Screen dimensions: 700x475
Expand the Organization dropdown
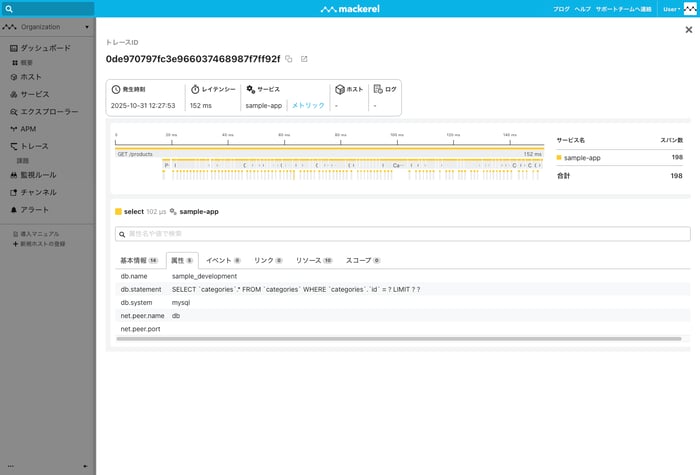[x=45, y=27]
